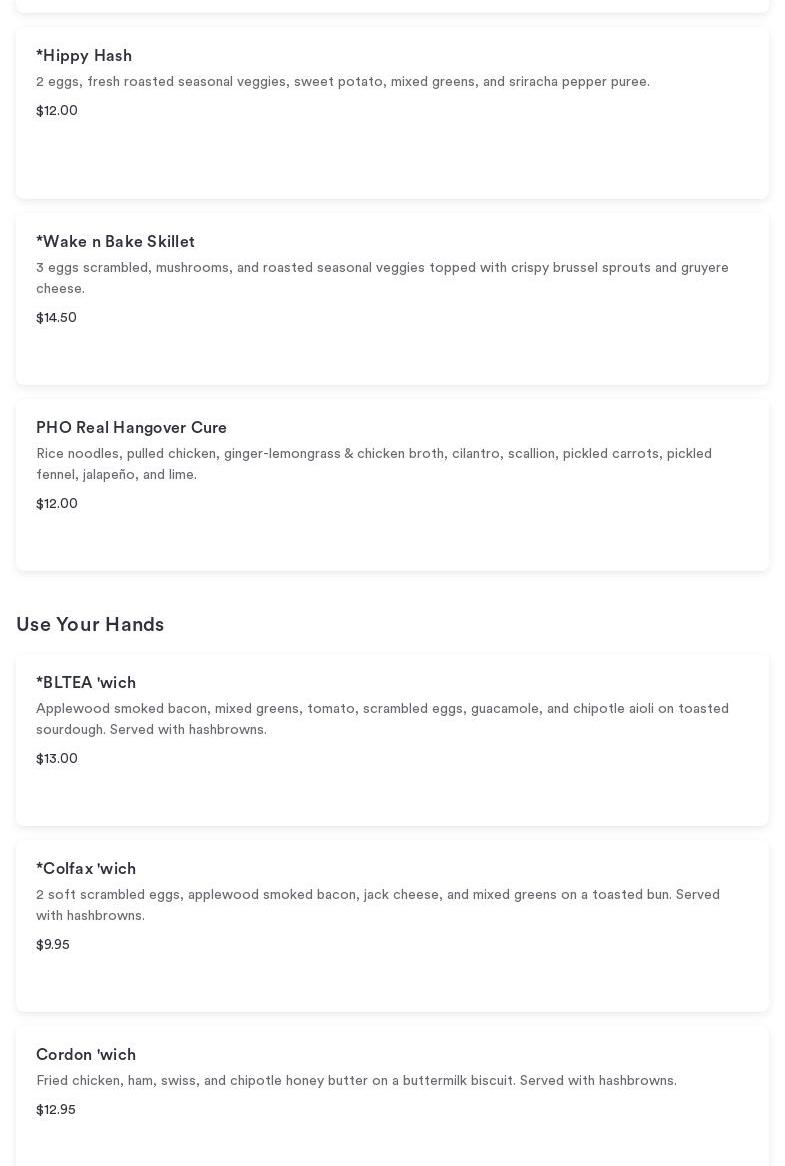Click the Use Your Hands section heading
Image resolution: width=785 pixels, height=1166 pixels.
click(x=90, y=625)
